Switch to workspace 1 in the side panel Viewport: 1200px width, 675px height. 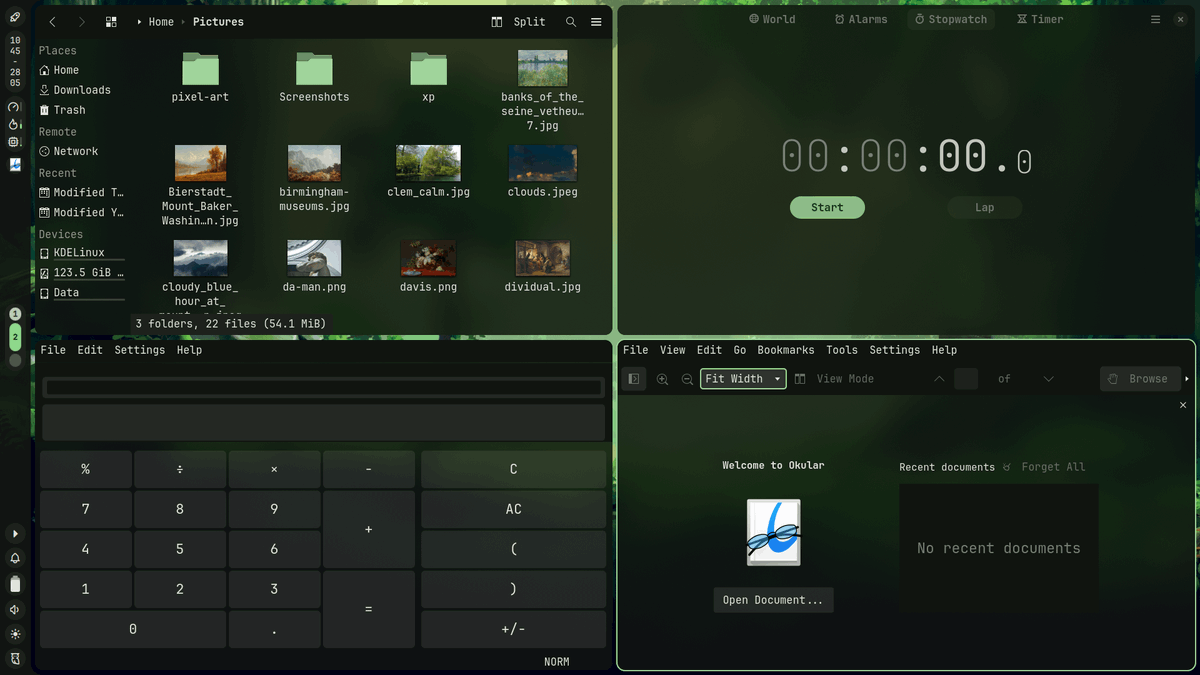(15, 314)
